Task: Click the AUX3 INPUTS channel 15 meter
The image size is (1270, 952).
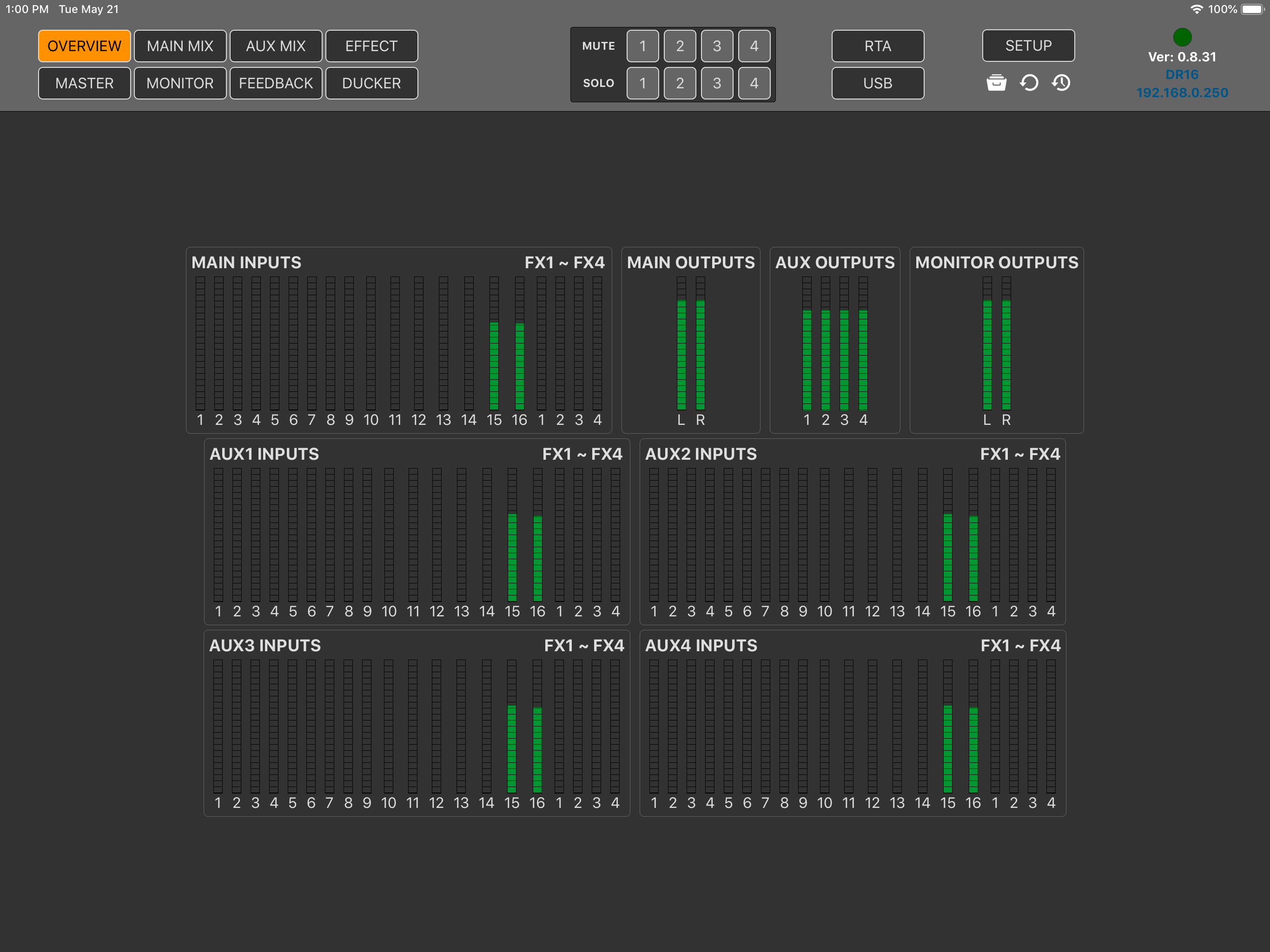Action: (x=511, y=727)
